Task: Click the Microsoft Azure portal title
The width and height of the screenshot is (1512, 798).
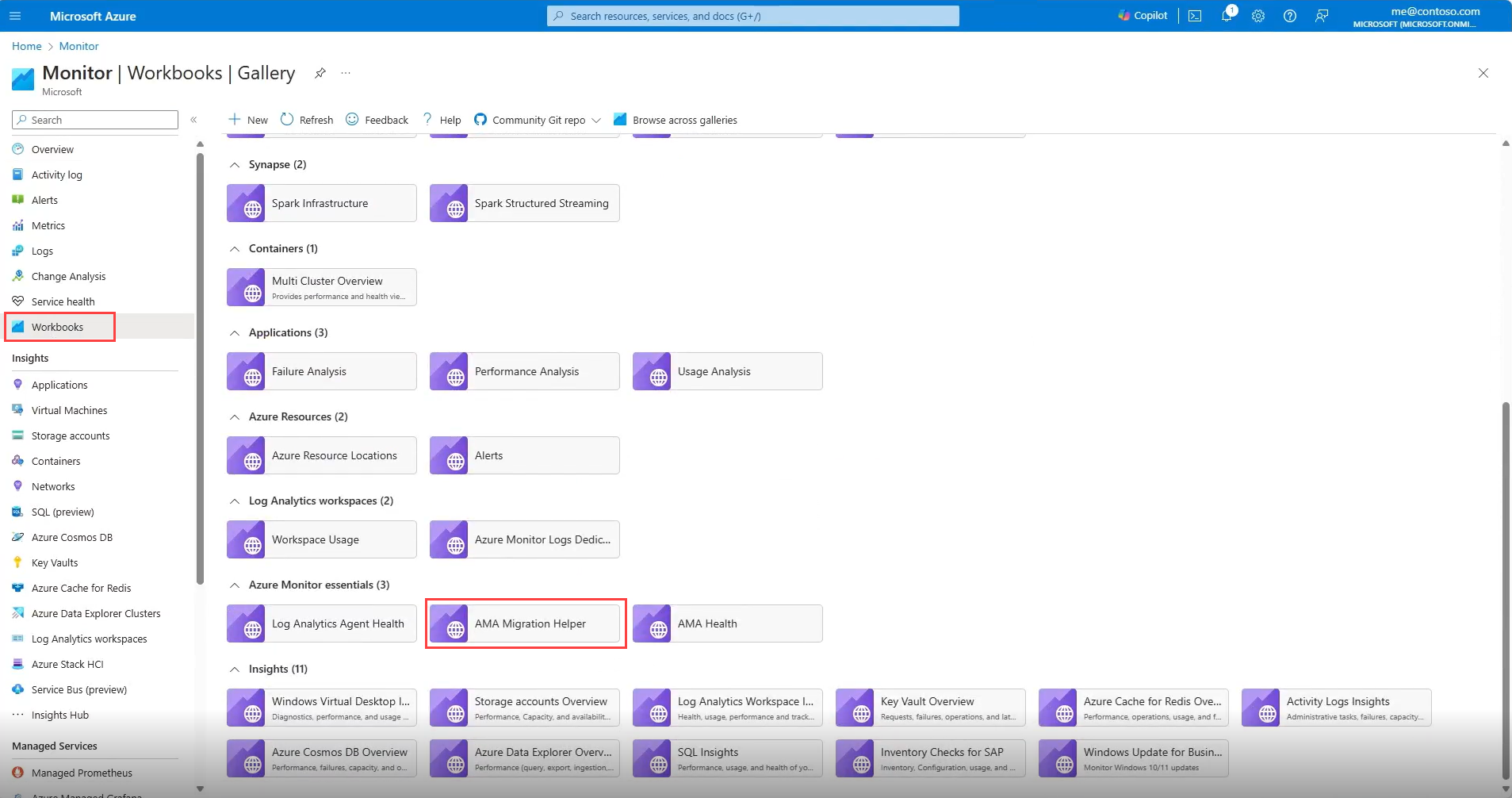Action: [x=93, y=16]
